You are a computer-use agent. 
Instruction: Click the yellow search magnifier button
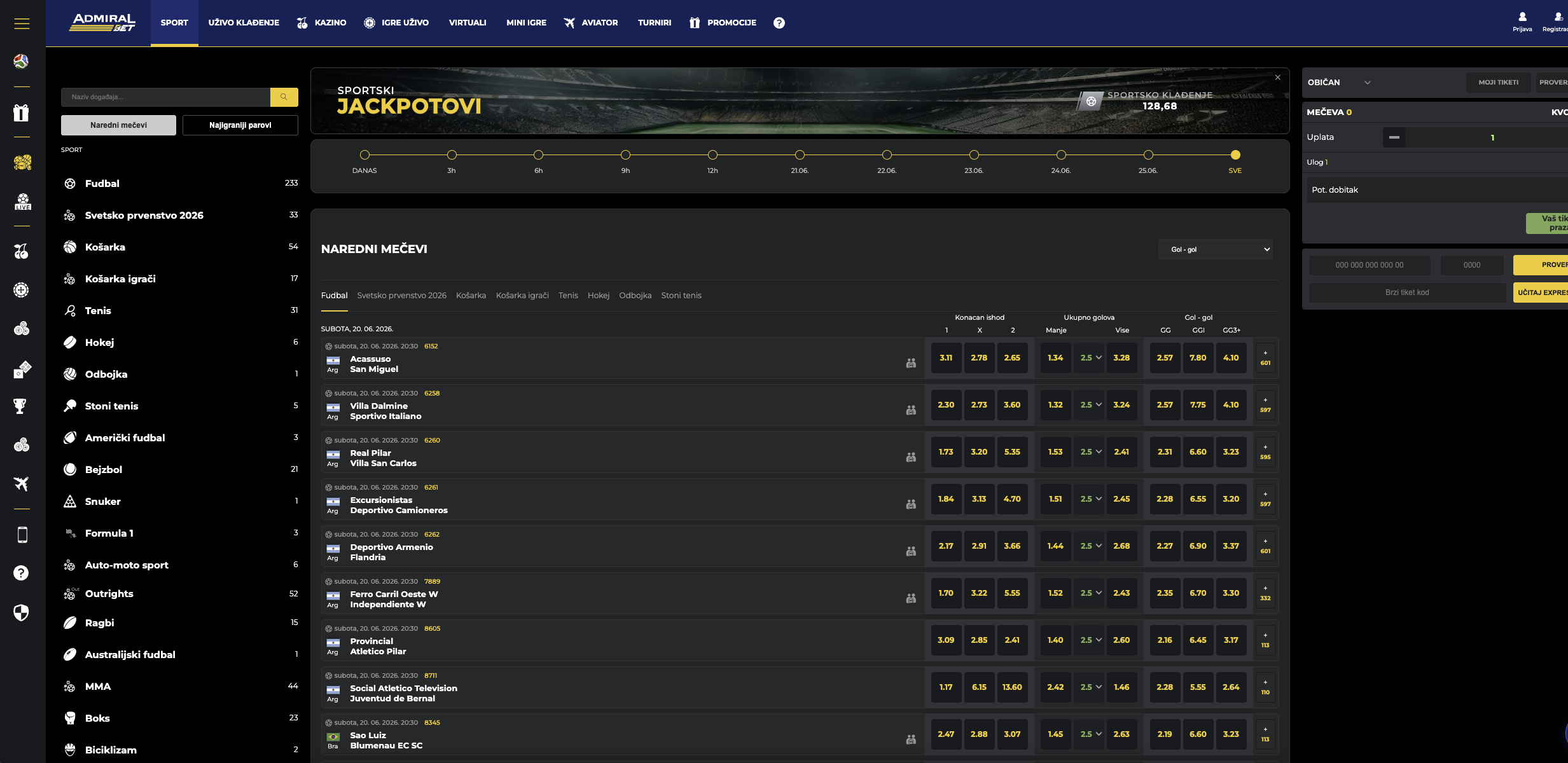[x=284, y=97]
